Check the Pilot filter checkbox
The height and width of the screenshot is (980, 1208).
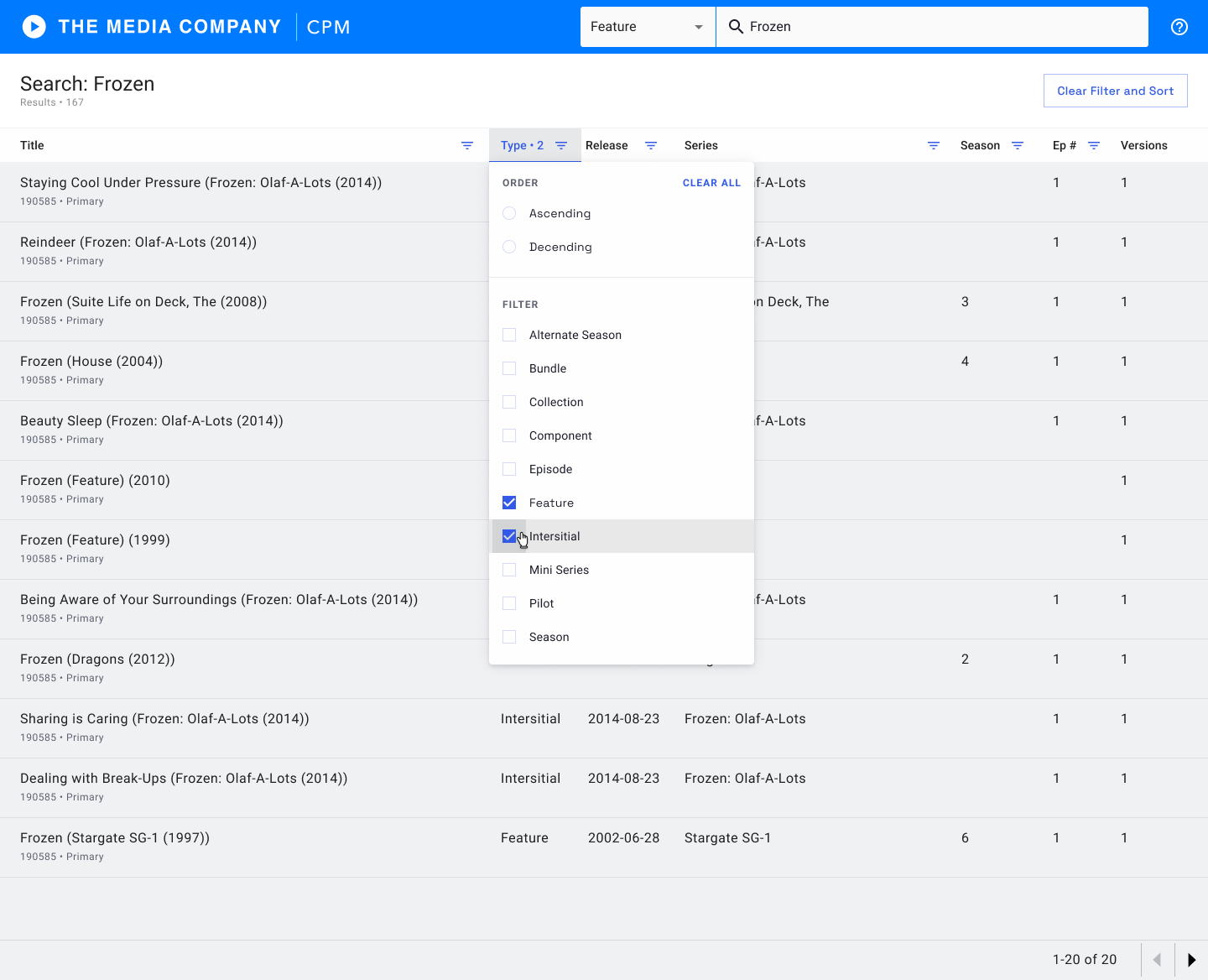[x=509, y=603]
